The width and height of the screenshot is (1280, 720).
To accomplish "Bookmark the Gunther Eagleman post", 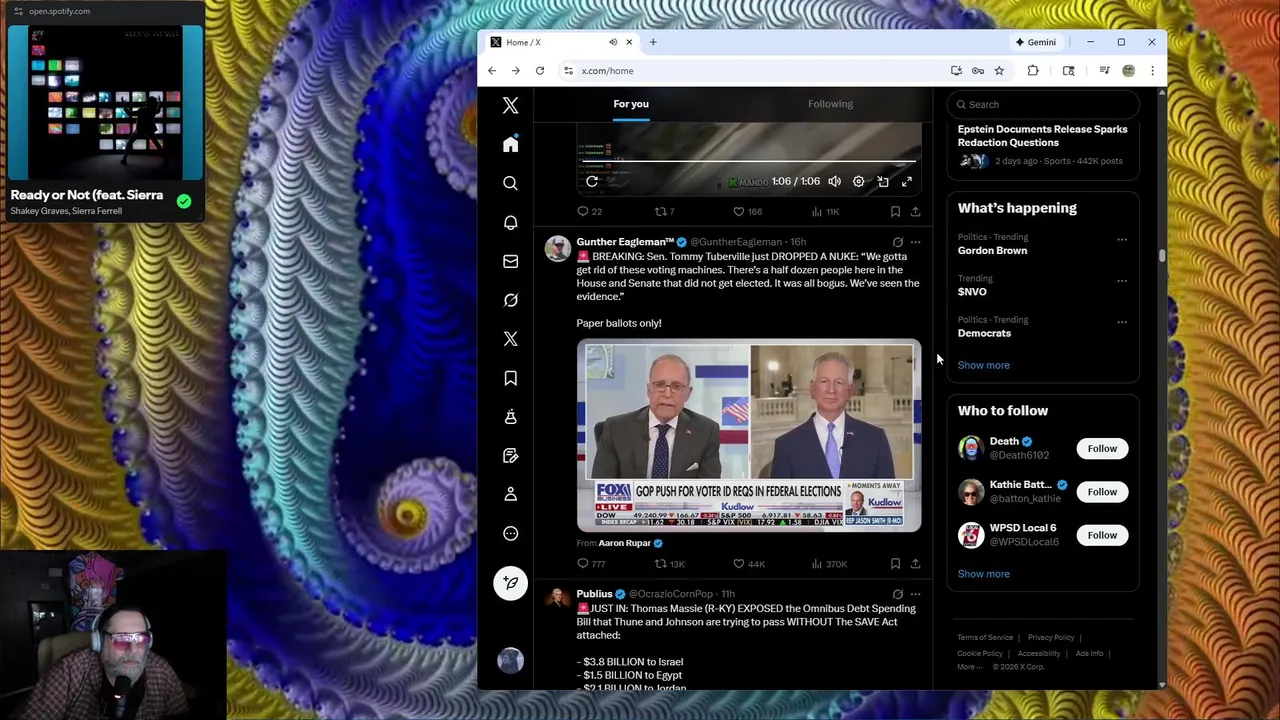I will tap(895, 564).
